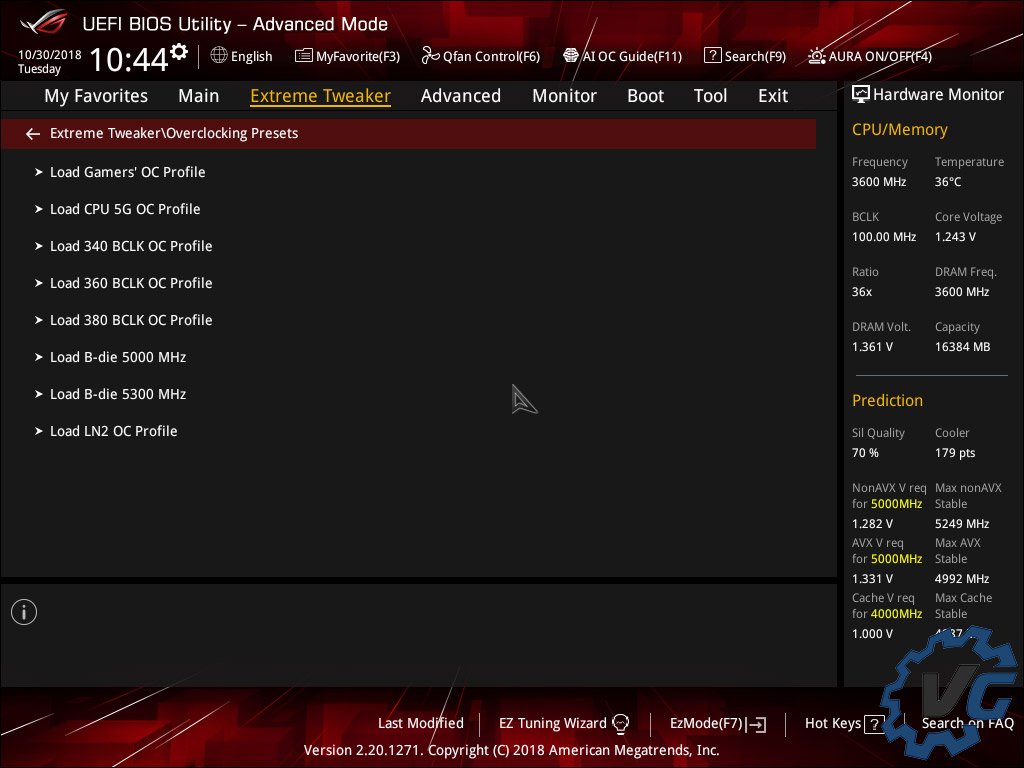Click the Hardware Monitor title
The image size is (1024, 768).
[x=938, y=95]
